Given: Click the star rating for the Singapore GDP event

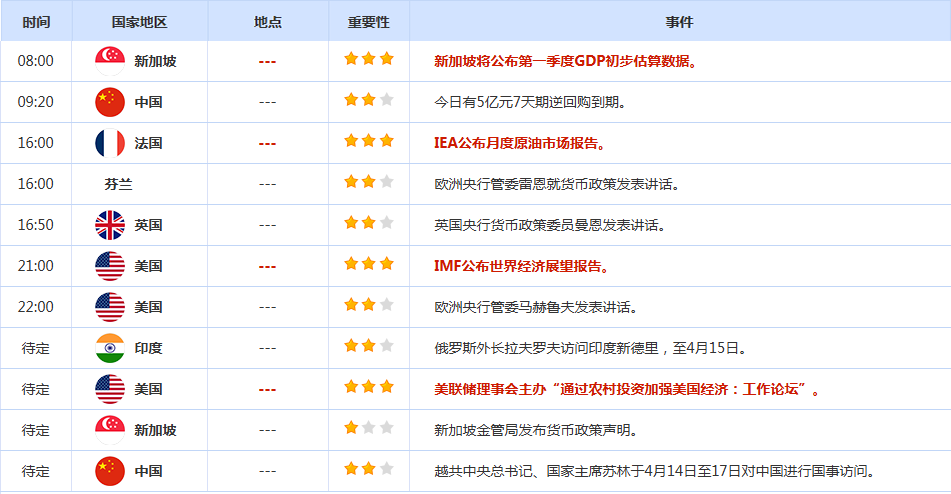Looking at the screenshot, I should click(368, 59).
